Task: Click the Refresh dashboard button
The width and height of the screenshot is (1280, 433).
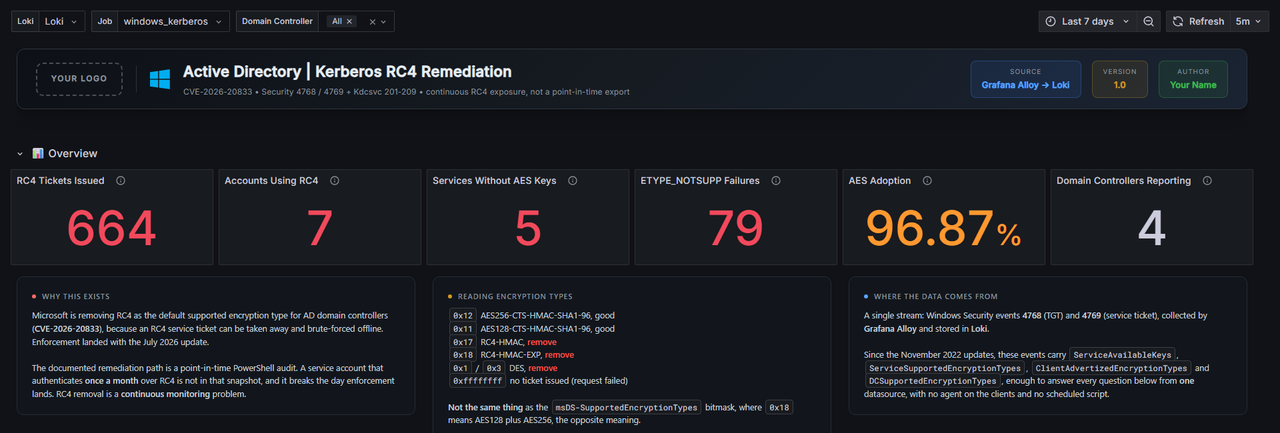Action: (x=1198, y=21)
